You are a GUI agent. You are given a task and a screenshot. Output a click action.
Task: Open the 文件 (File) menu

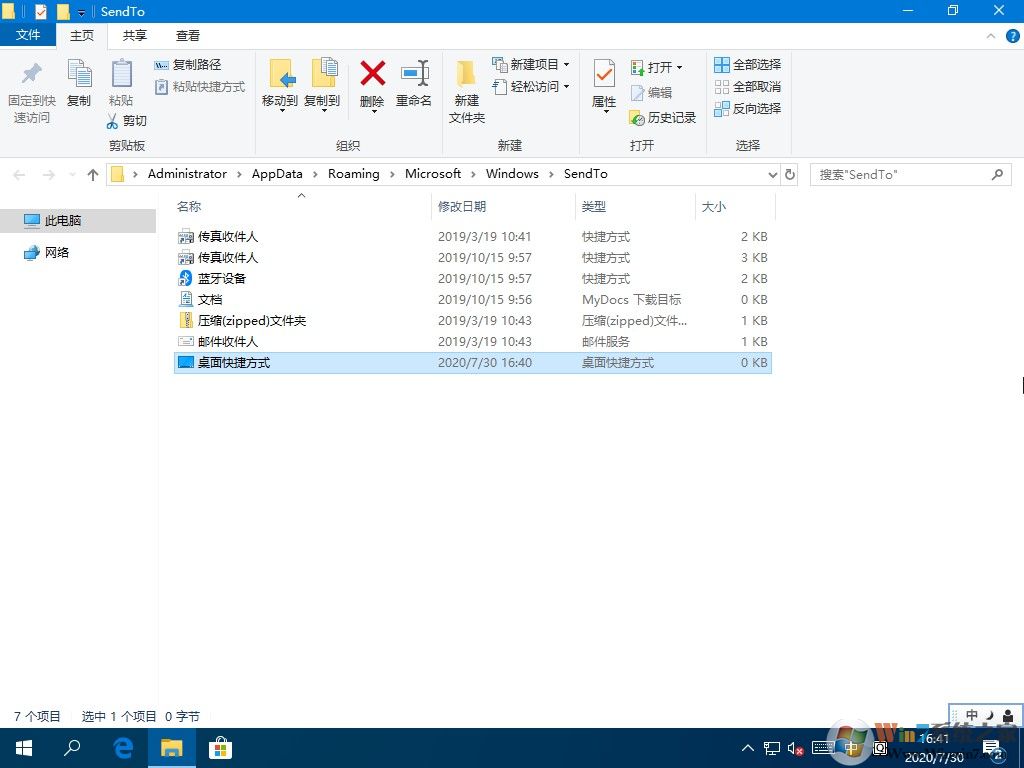pos(29,35)
